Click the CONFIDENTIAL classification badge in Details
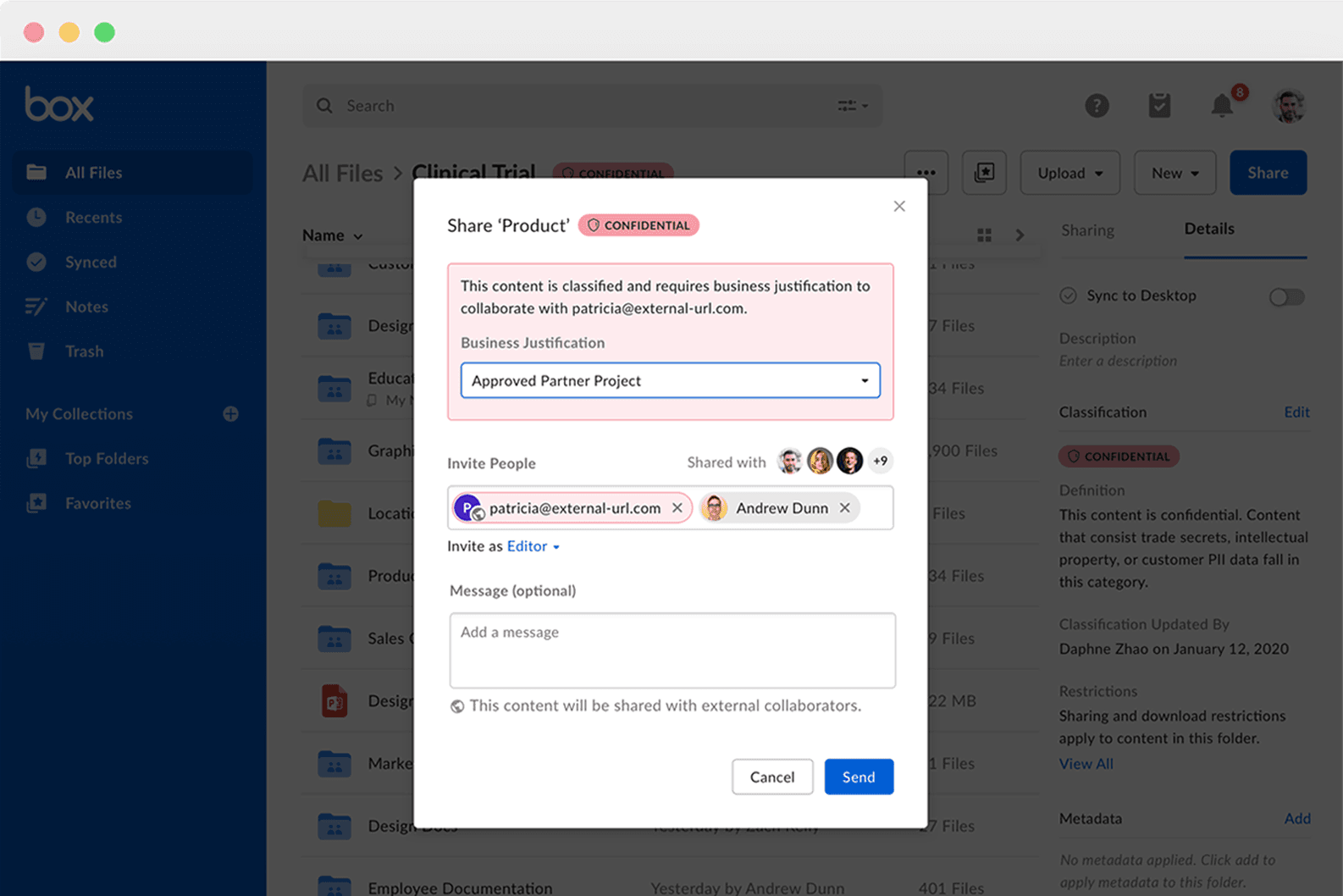This screenshot has height=896, width=1343. pos(1119,456)
